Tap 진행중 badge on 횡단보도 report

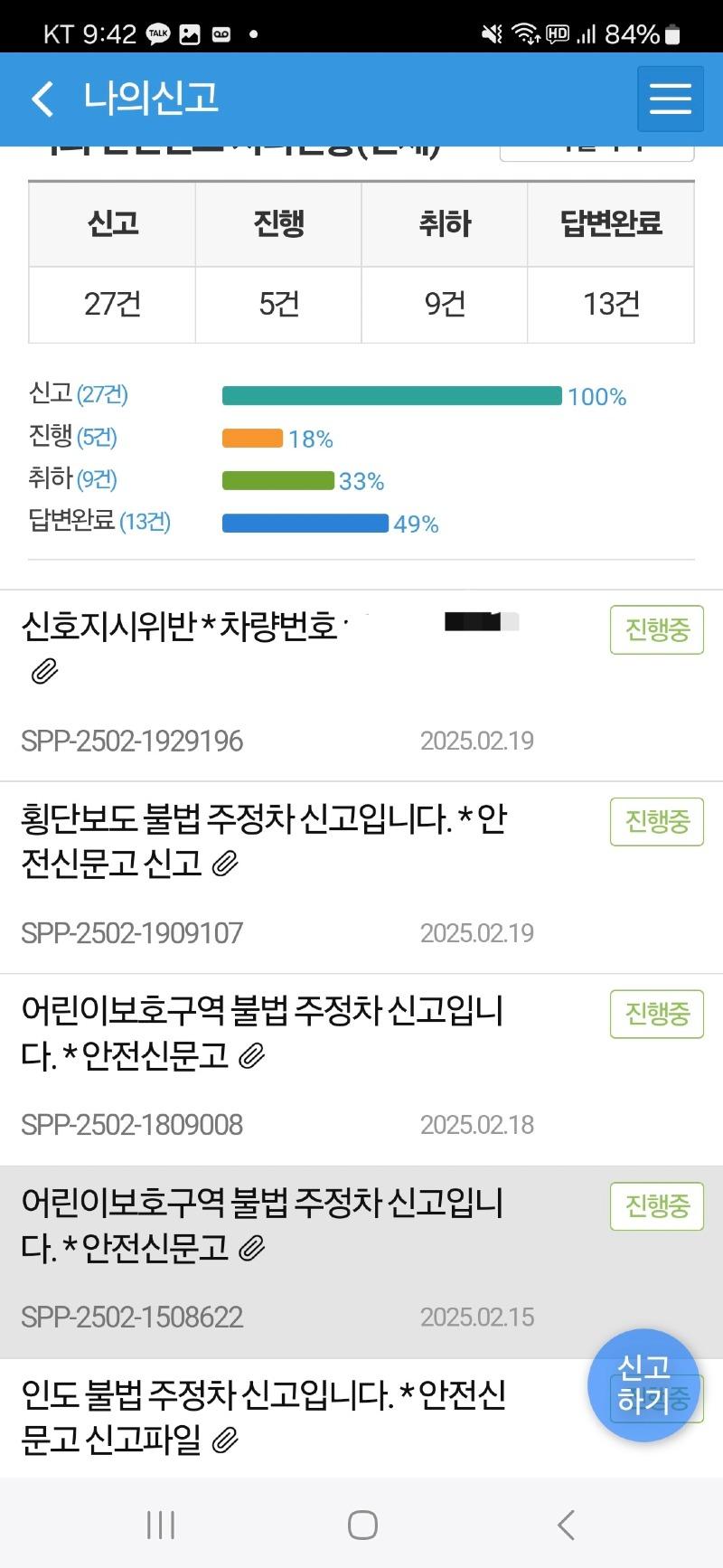(x=657, y=822)
